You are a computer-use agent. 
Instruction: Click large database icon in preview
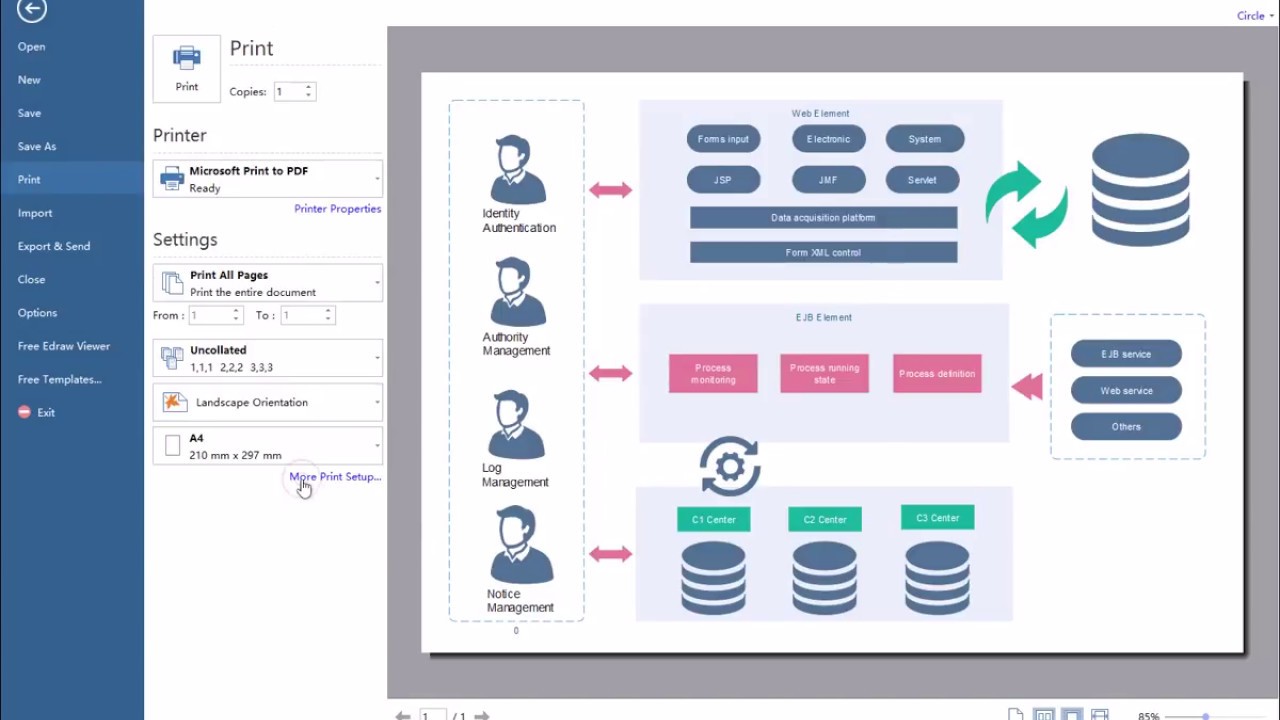[x=1141, y=190]
